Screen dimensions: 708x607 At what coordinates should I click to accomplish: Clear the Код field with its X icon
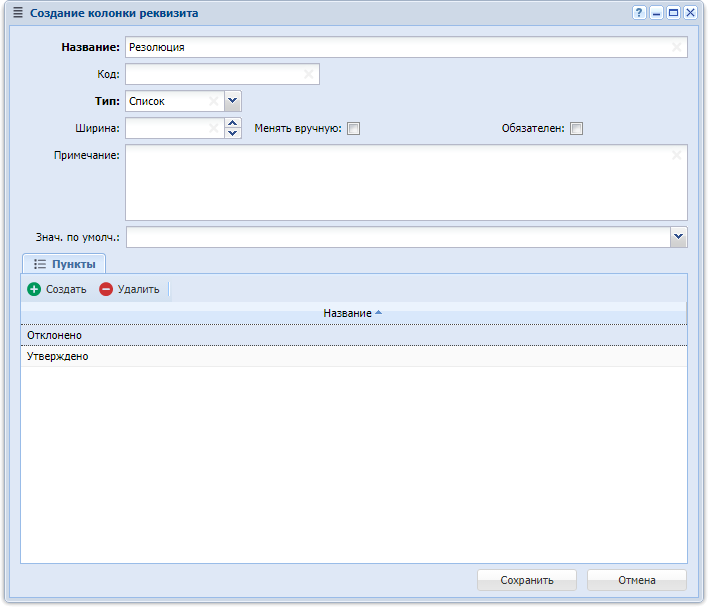(x=308, y=74)
